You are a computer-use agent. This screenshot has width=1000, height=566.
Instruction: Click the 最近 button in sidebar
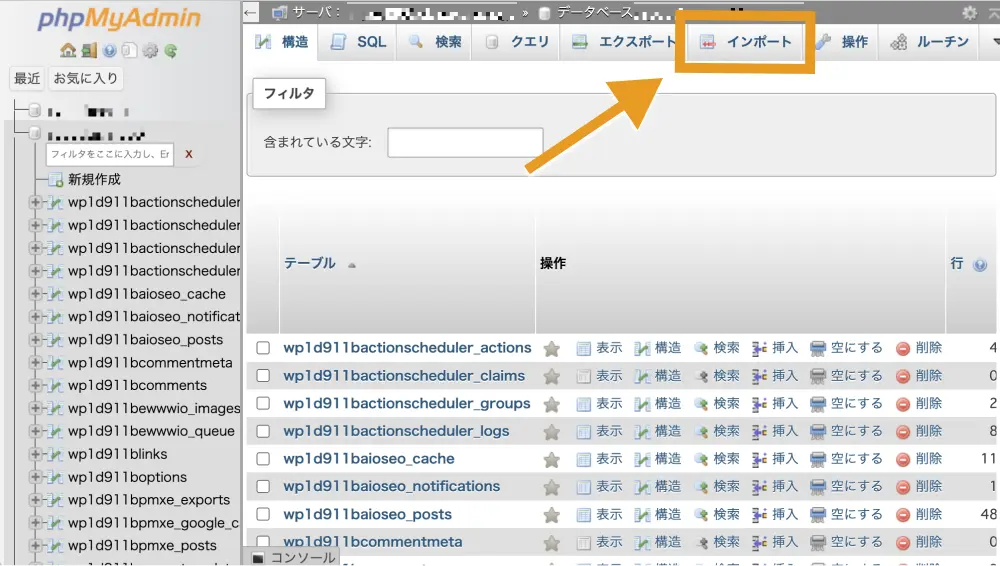tap(27, 78)
